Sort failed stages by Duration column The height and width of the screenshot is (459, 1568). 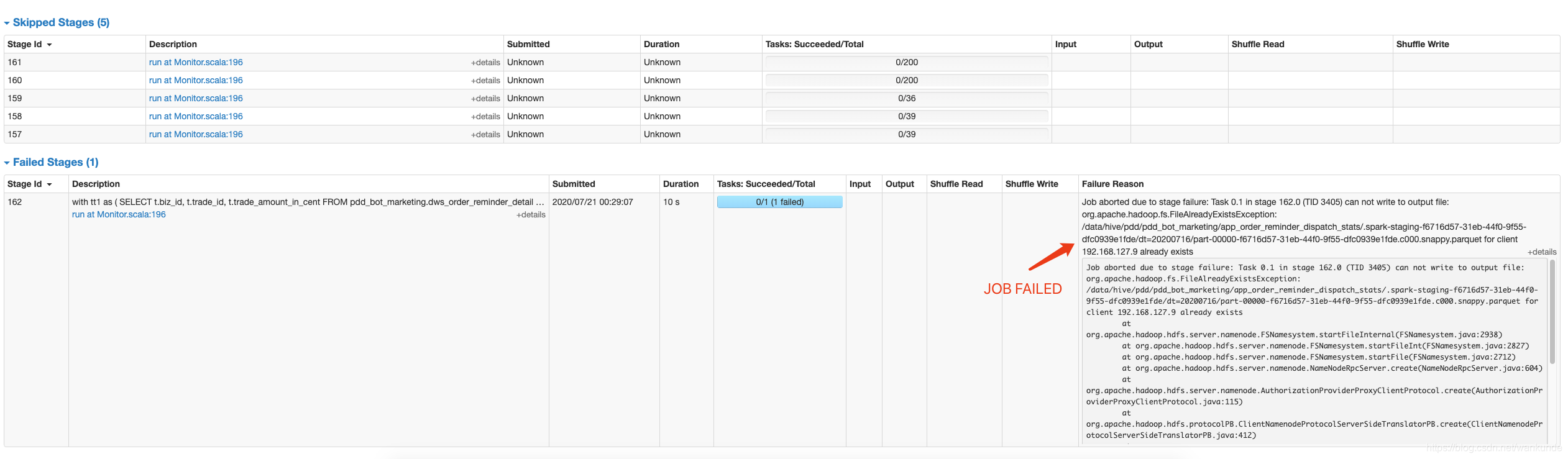click(681, 184)
